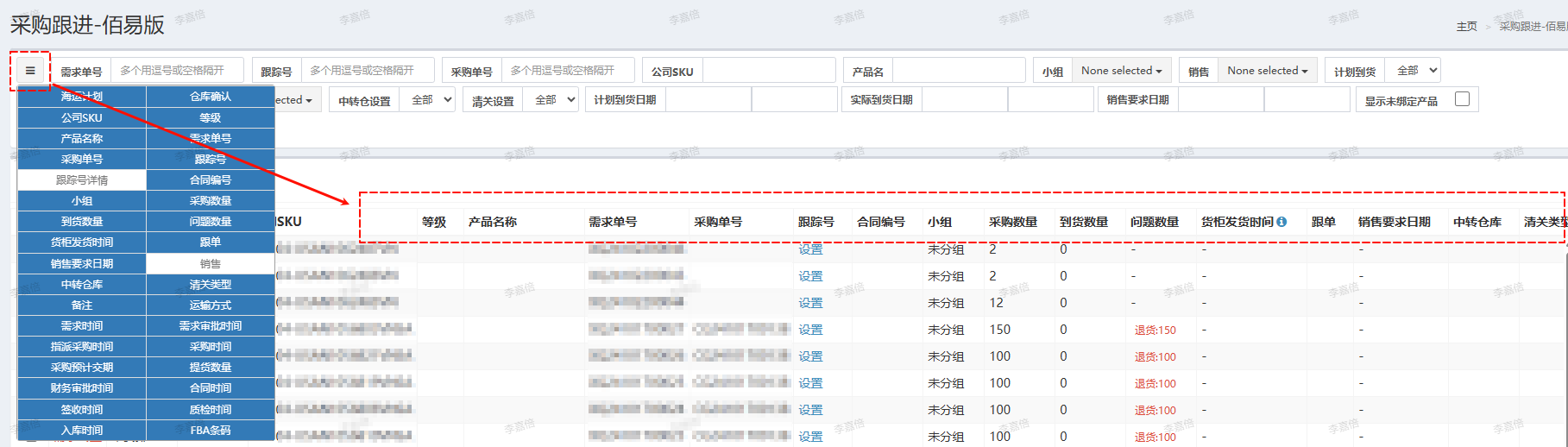1568x447 pixels.
Task: Open the 销售 None selected dropdown
Action: tap(1268, 71)
